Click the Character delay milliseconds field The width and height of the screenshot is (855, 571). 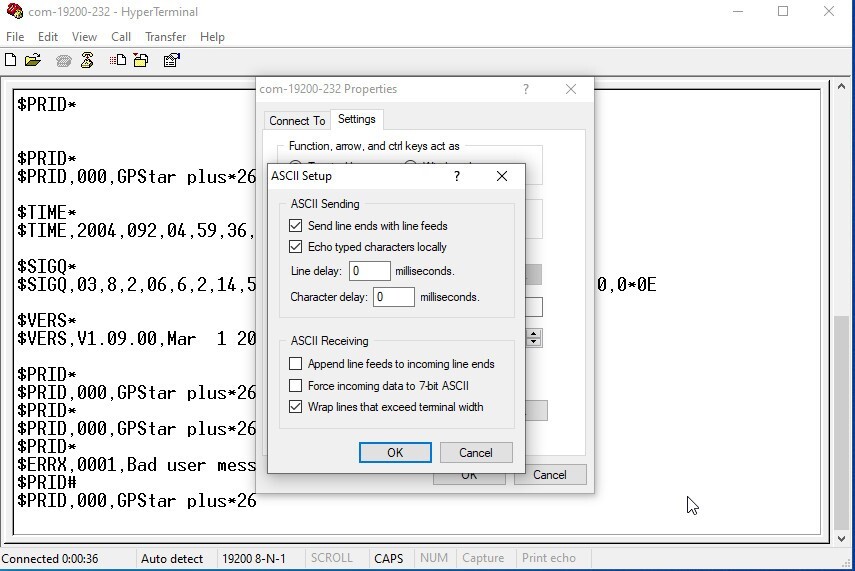tap(394, 297)
